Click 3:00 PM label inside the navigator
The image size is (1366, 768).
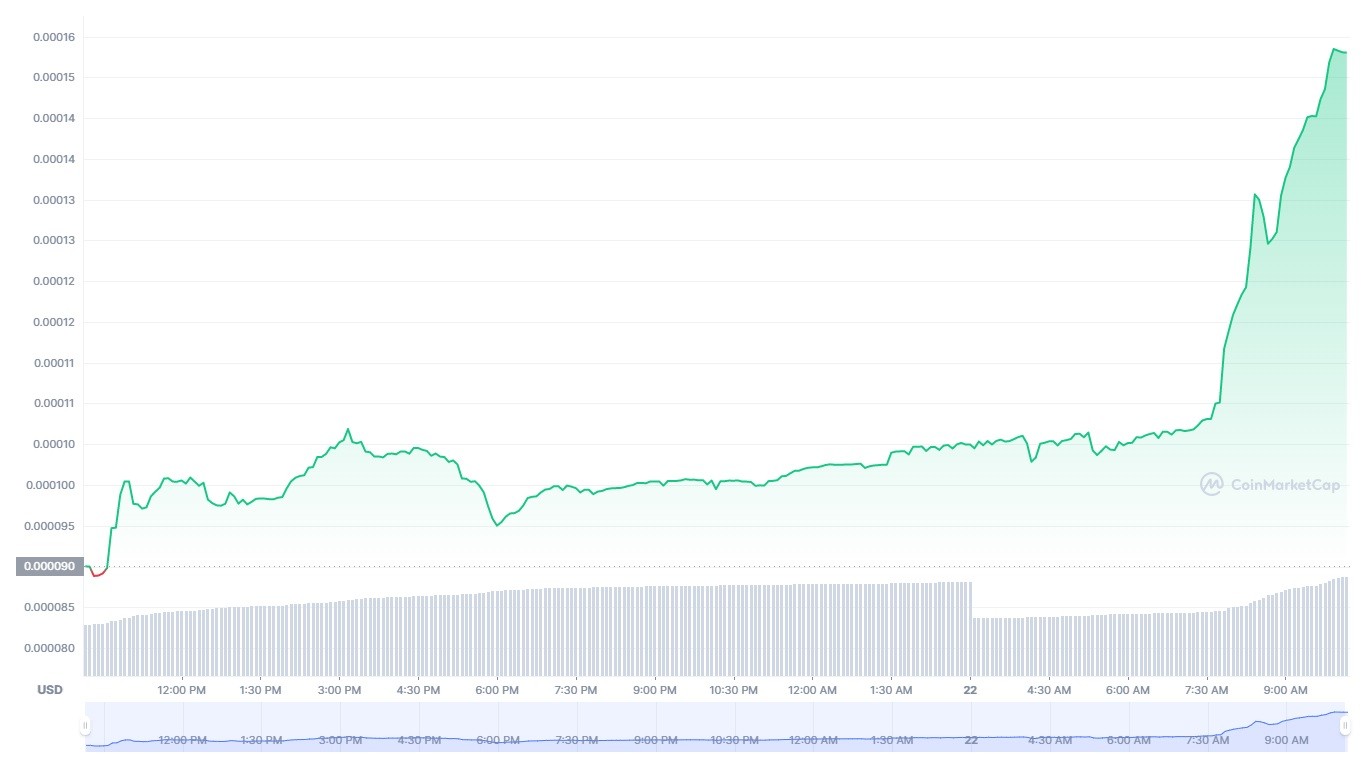click(x=340, y=740)
